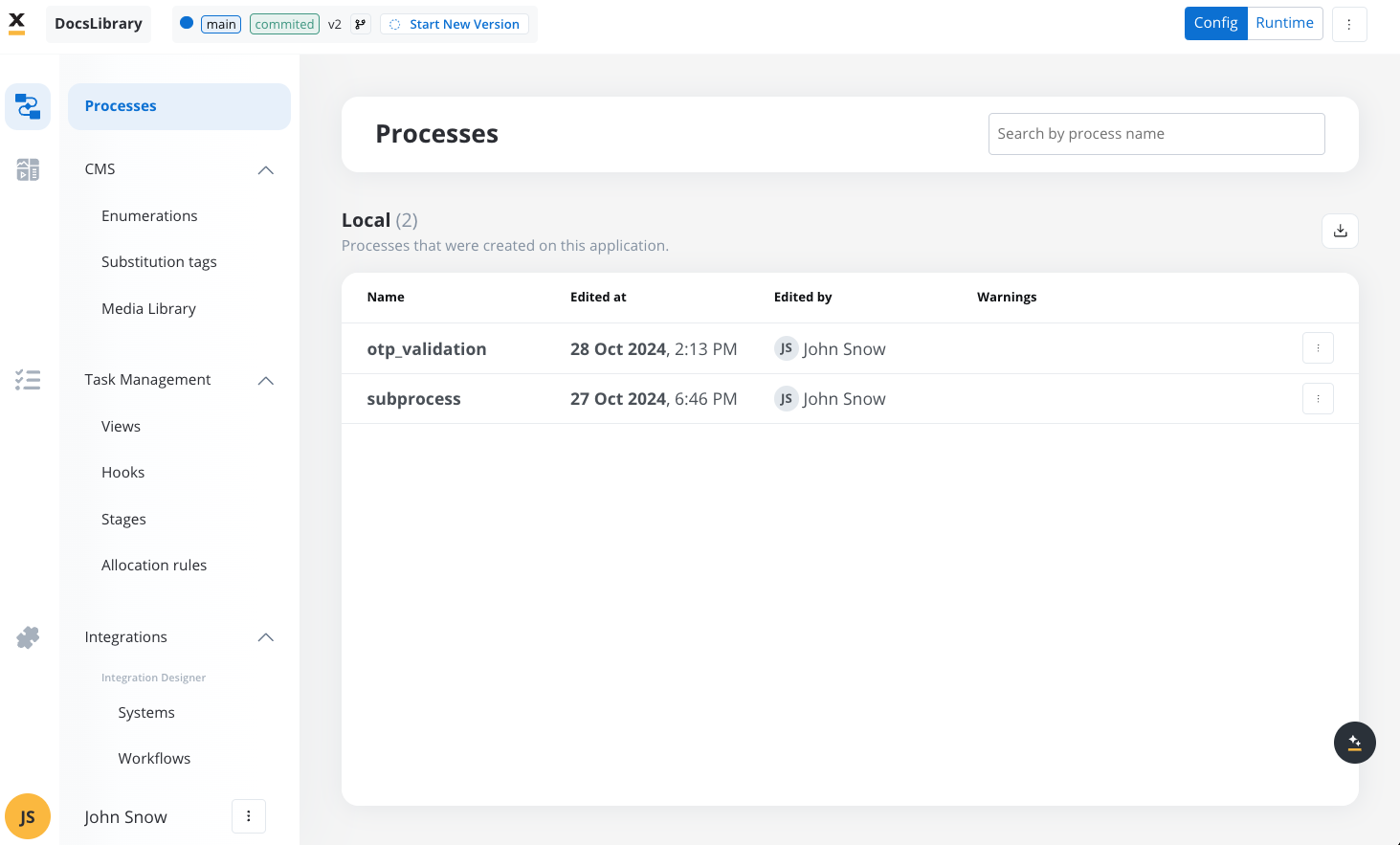The height and width of the screenshot is (845, 1400).
Task: Click the export processes download icon
Action: pyautogui.click(x=1340, y=231)
